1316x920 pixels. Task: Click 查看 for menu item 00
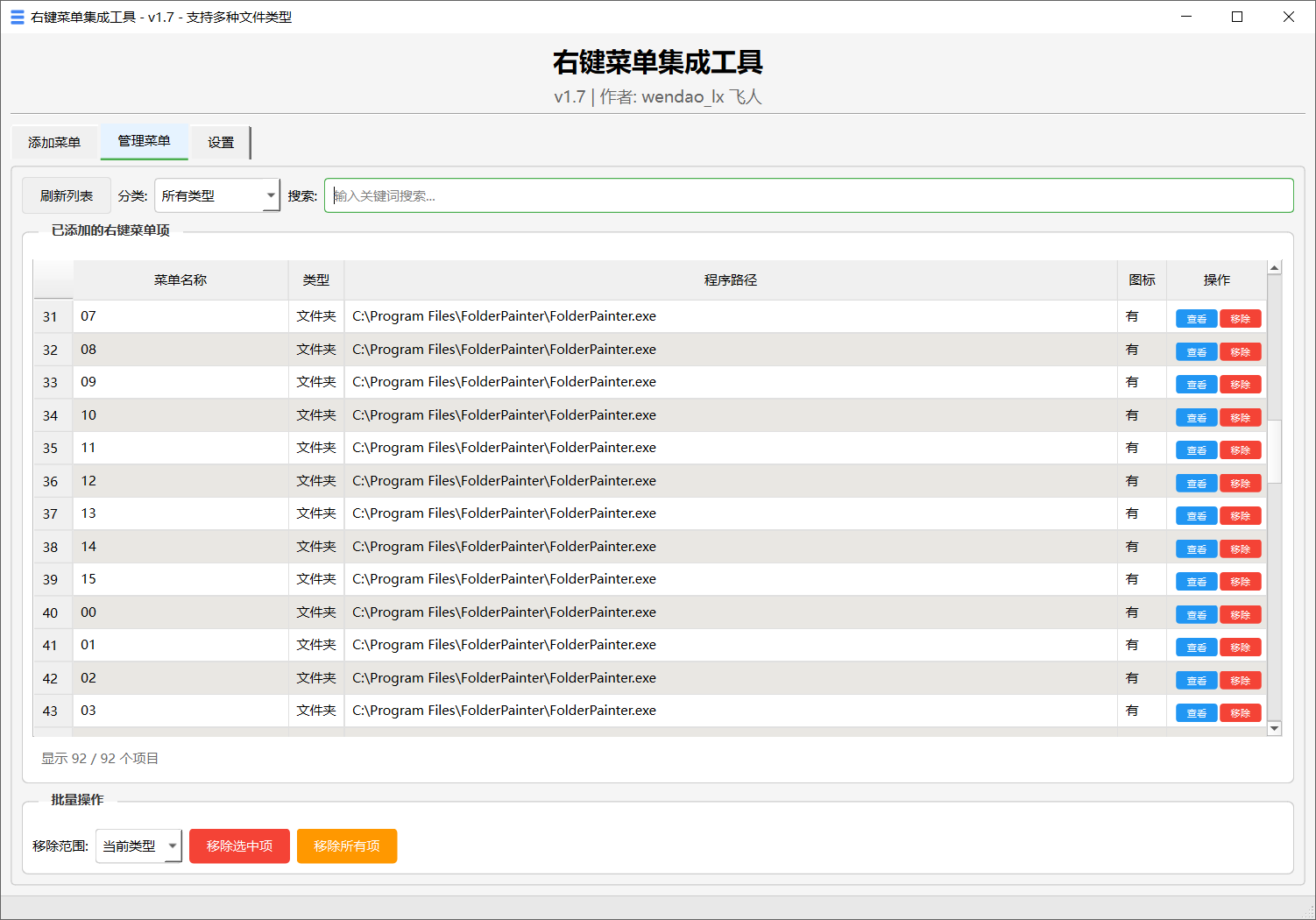(1196, 614)
